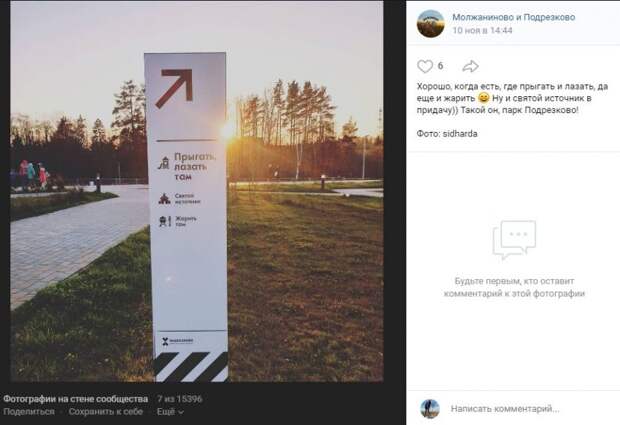Open the Молжаниново и Подрезково community link
The height and width of the screenshot is (425, 620).
coord(514,17)
